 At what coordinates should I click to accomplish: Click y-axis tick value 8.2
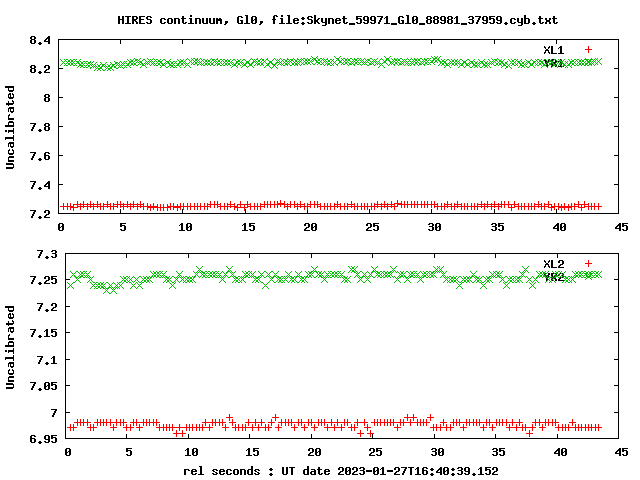pos(40,69)
